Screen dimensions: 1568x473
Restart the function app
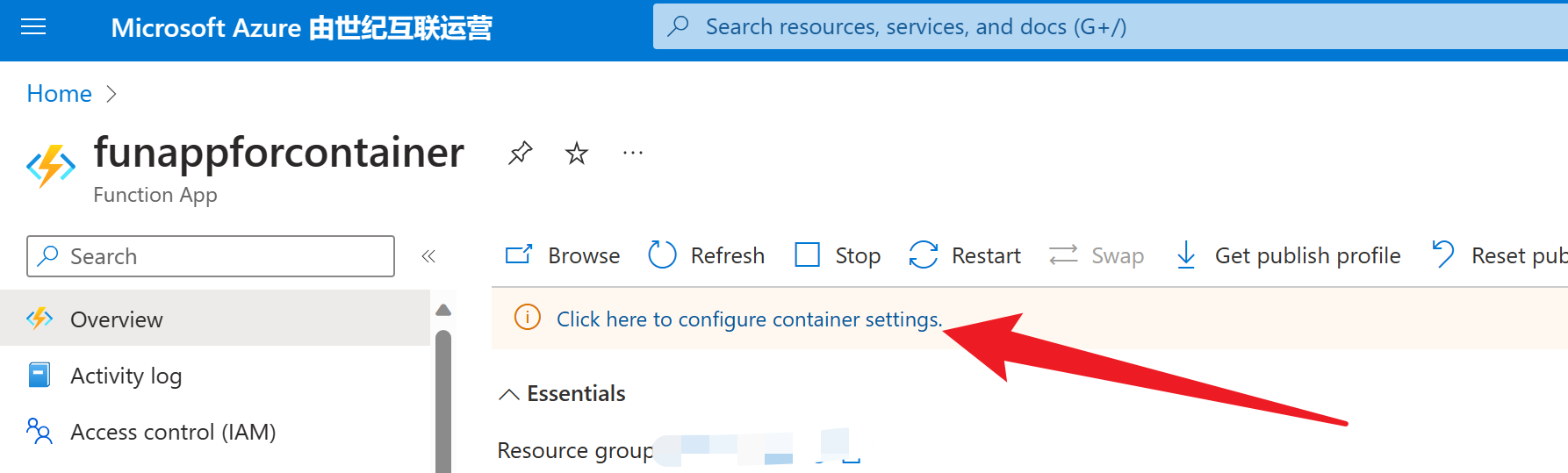pos(965,255)
